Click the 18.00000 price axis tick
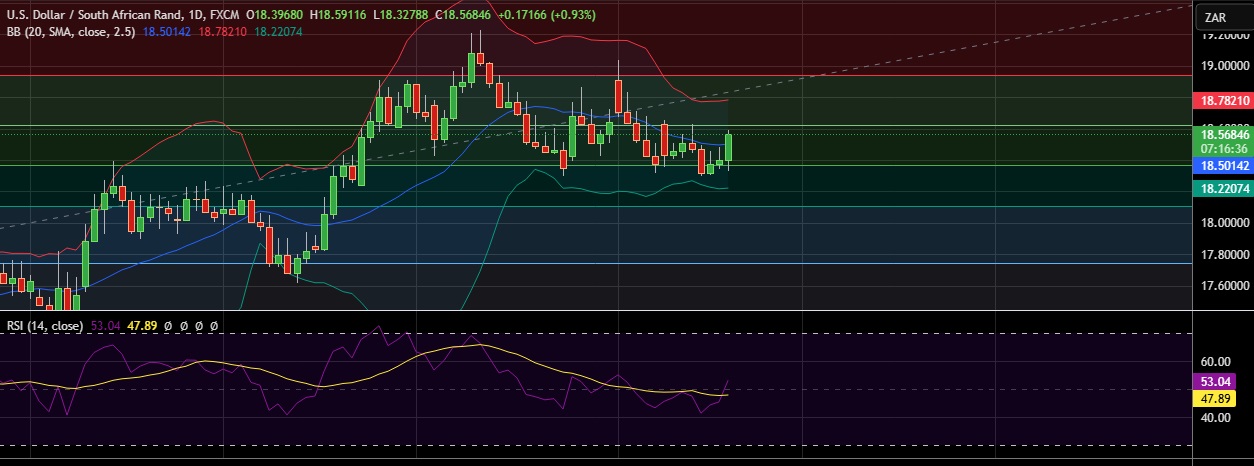 pos(1224,223)
